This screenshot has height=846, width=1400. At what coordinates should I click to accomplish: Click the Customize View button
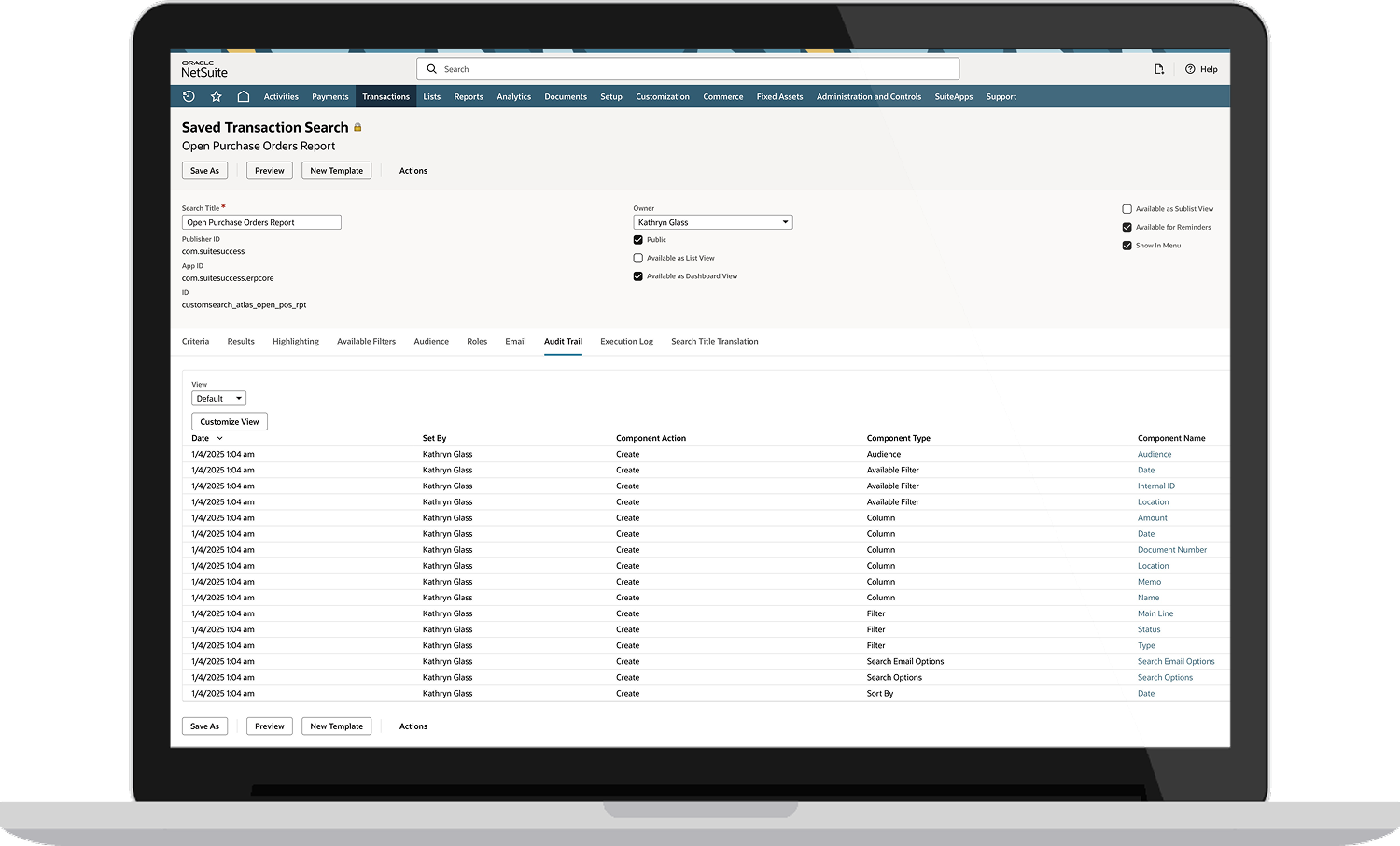[230, 422]
